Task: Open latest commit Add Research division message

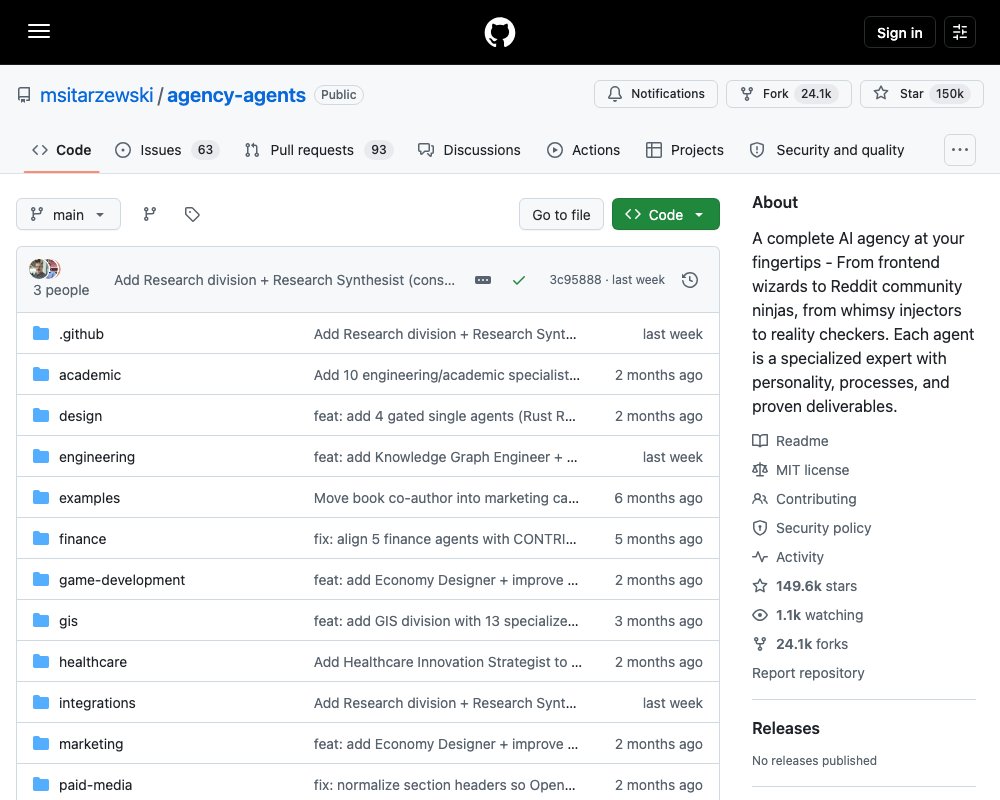Action: 284,280
